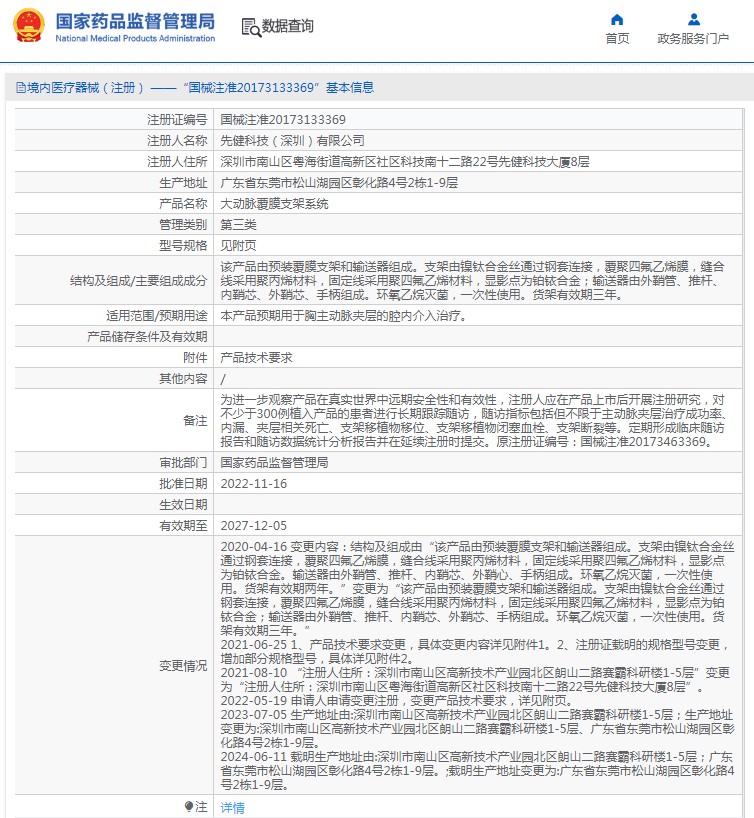The height and width of the screenshot is (818, 754).
Task: Click the 批准日期 row label
Action: pos(183,484)
